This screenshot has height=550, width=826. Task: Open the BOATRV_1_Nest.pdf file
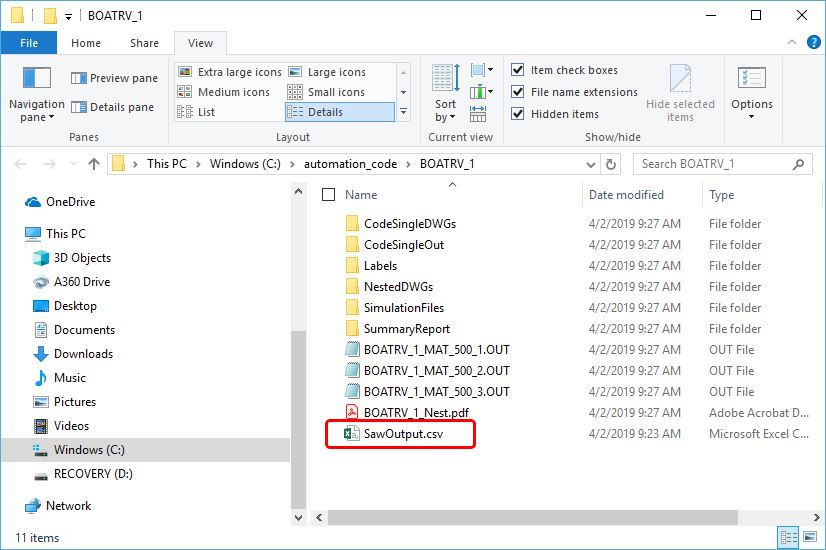(416, 413)
